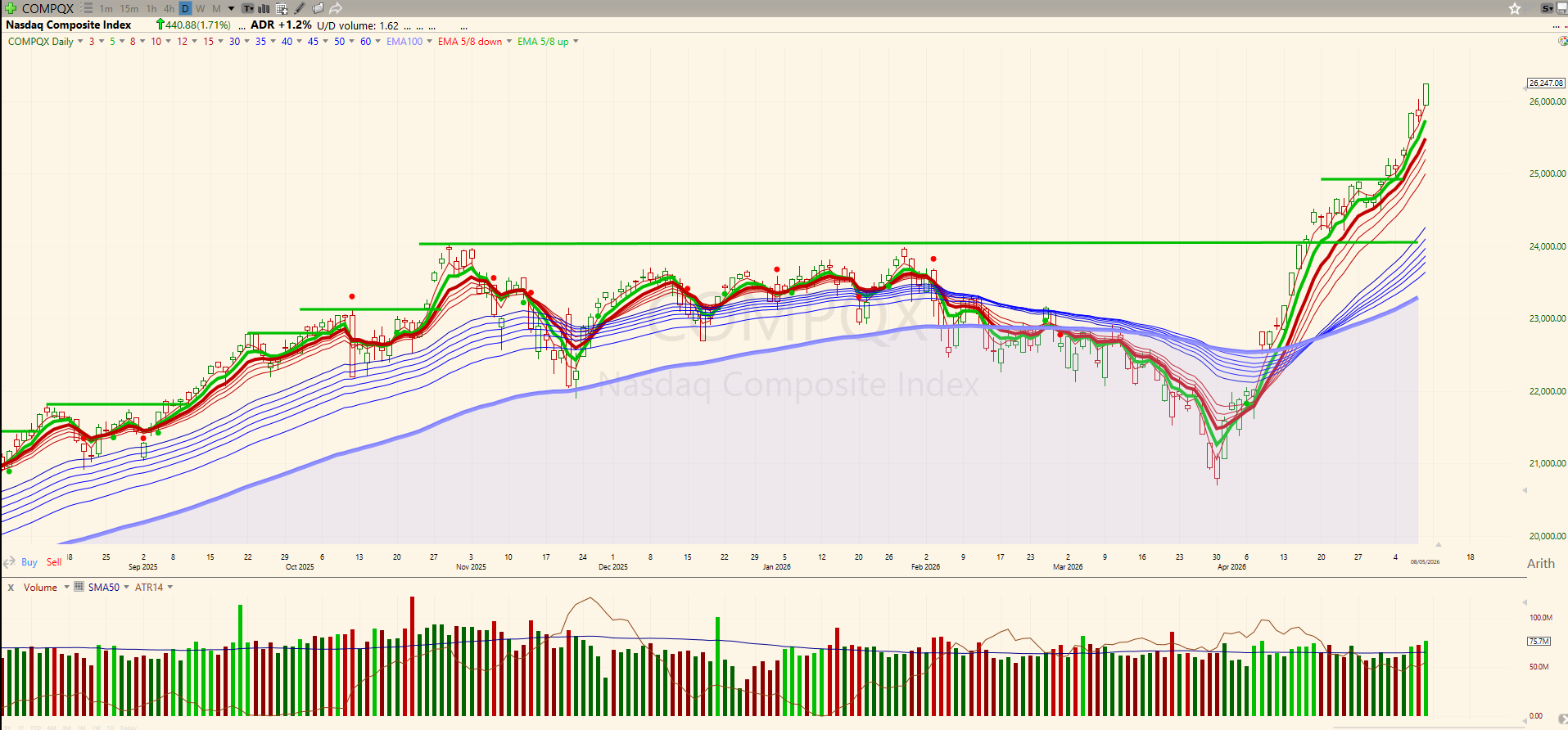
Task: Click the grid icon beside SMA50
Action: [x=79, y=587]
